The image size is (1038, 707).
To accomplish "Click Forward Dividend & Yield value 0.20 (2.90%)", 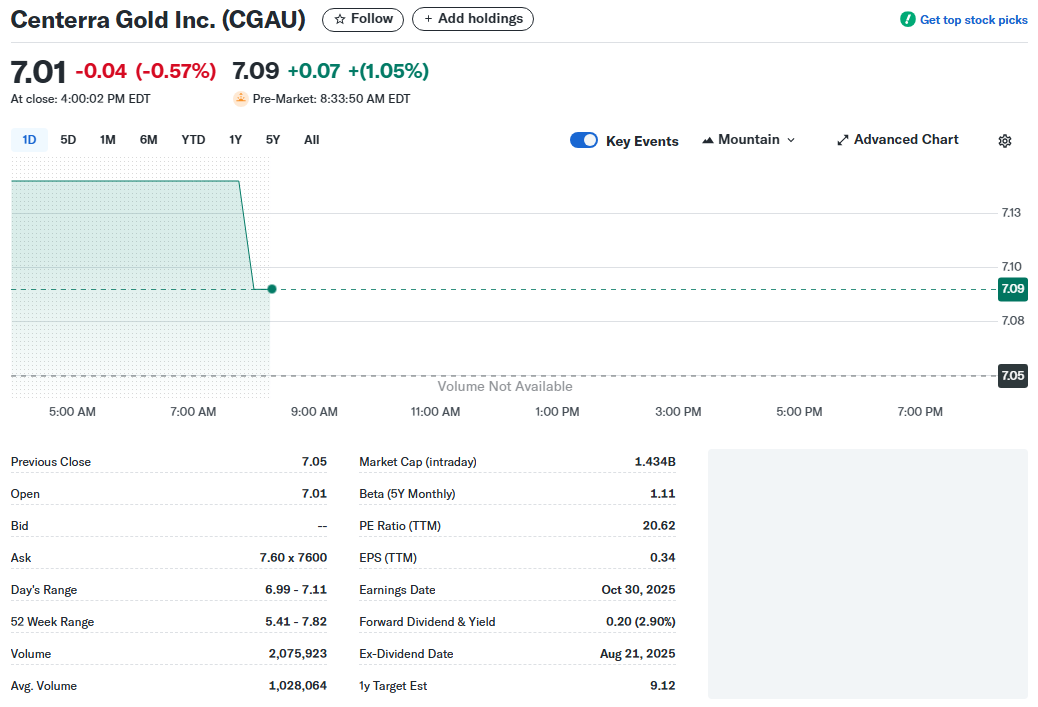I will click(641, 621).
